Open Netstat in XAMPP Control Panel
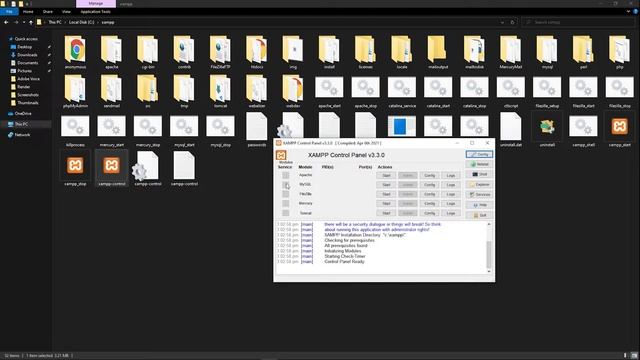Viewport: 640px width, 360px height. tap(479, 164)
